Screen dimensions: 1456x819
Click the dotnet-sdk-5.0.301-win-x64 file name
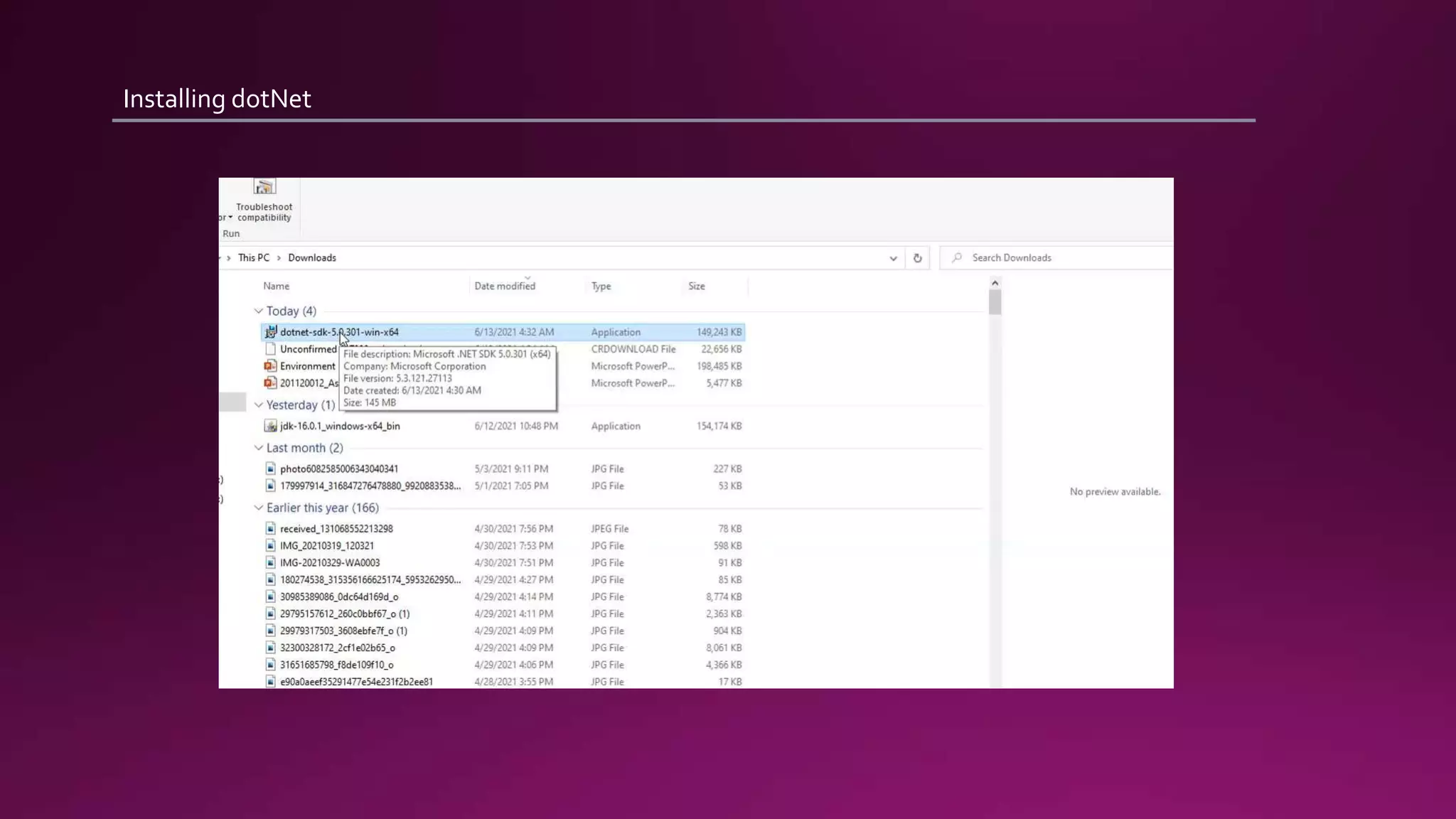pyautogui.click(x=339, y=332)
